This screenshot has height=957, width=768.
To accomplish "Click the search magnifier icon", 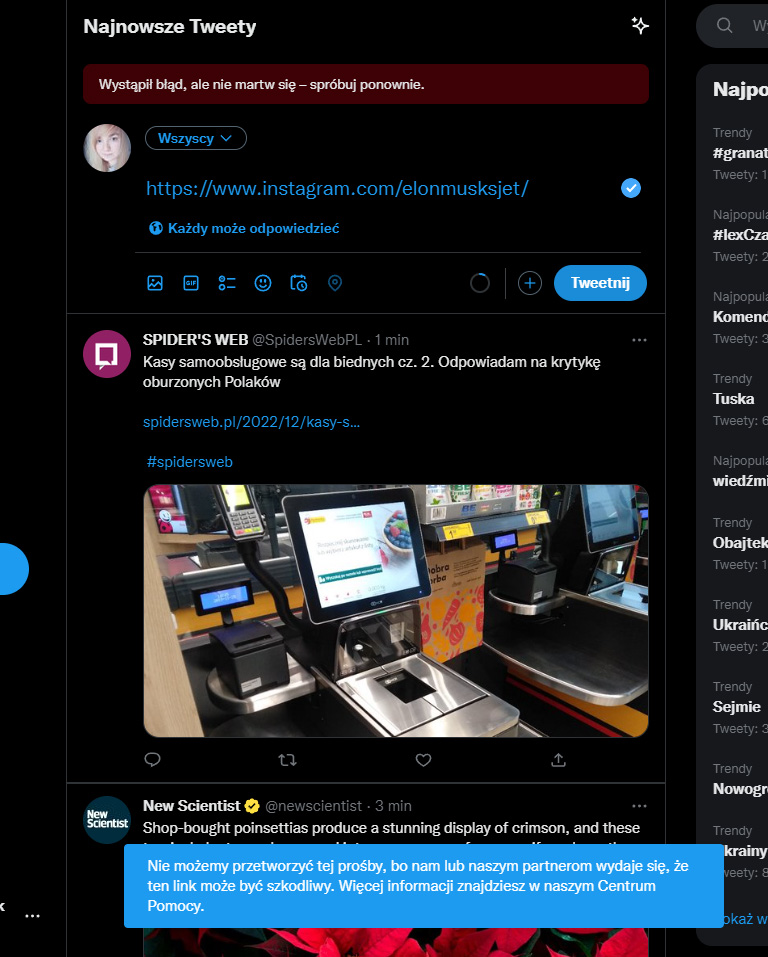I will pos(725,26).
